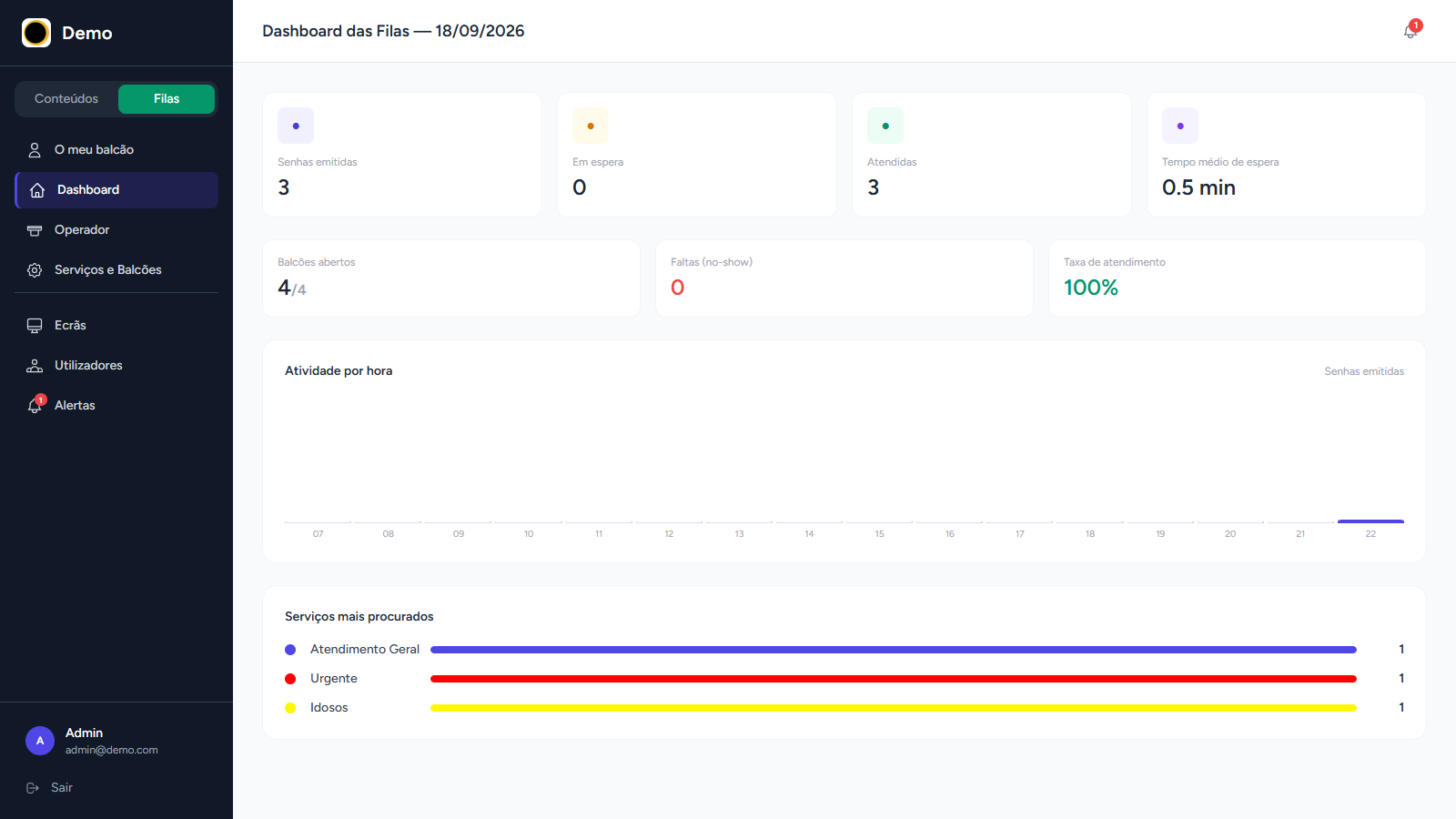Click the Idosos yellow progress bar
The image size is (1456, 819).
(894, 708)
